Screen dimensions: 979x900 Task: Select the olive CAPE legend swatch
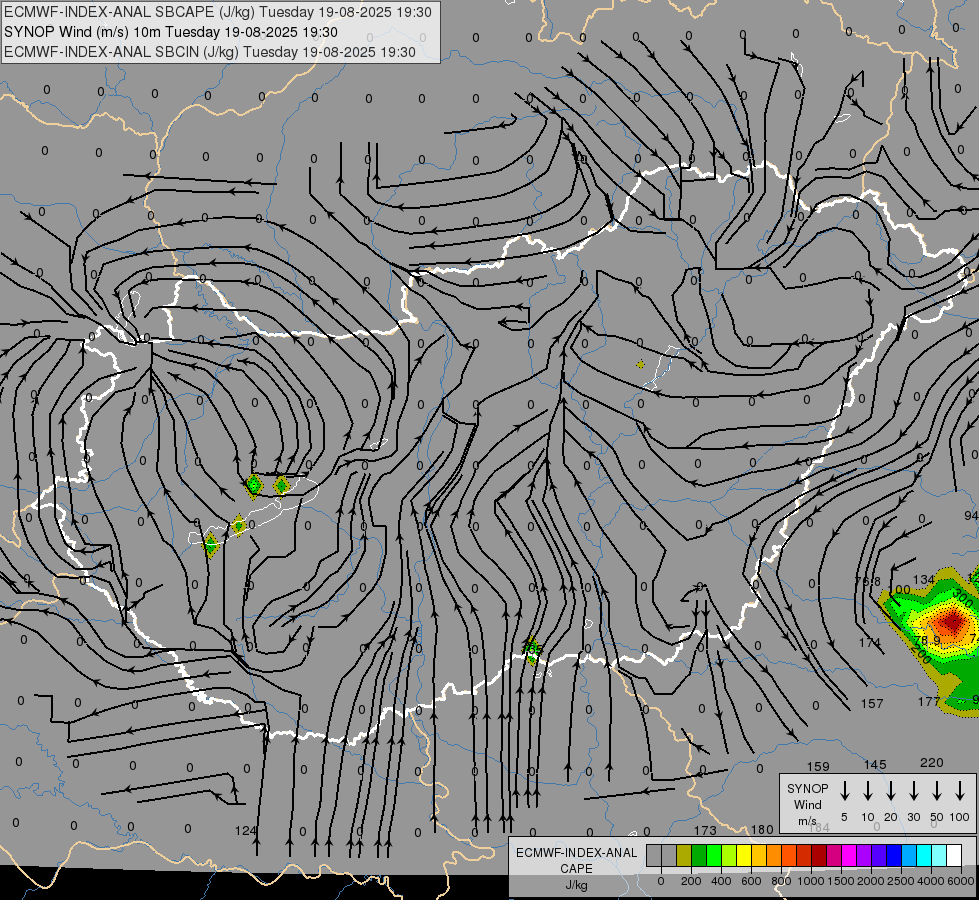684,855
